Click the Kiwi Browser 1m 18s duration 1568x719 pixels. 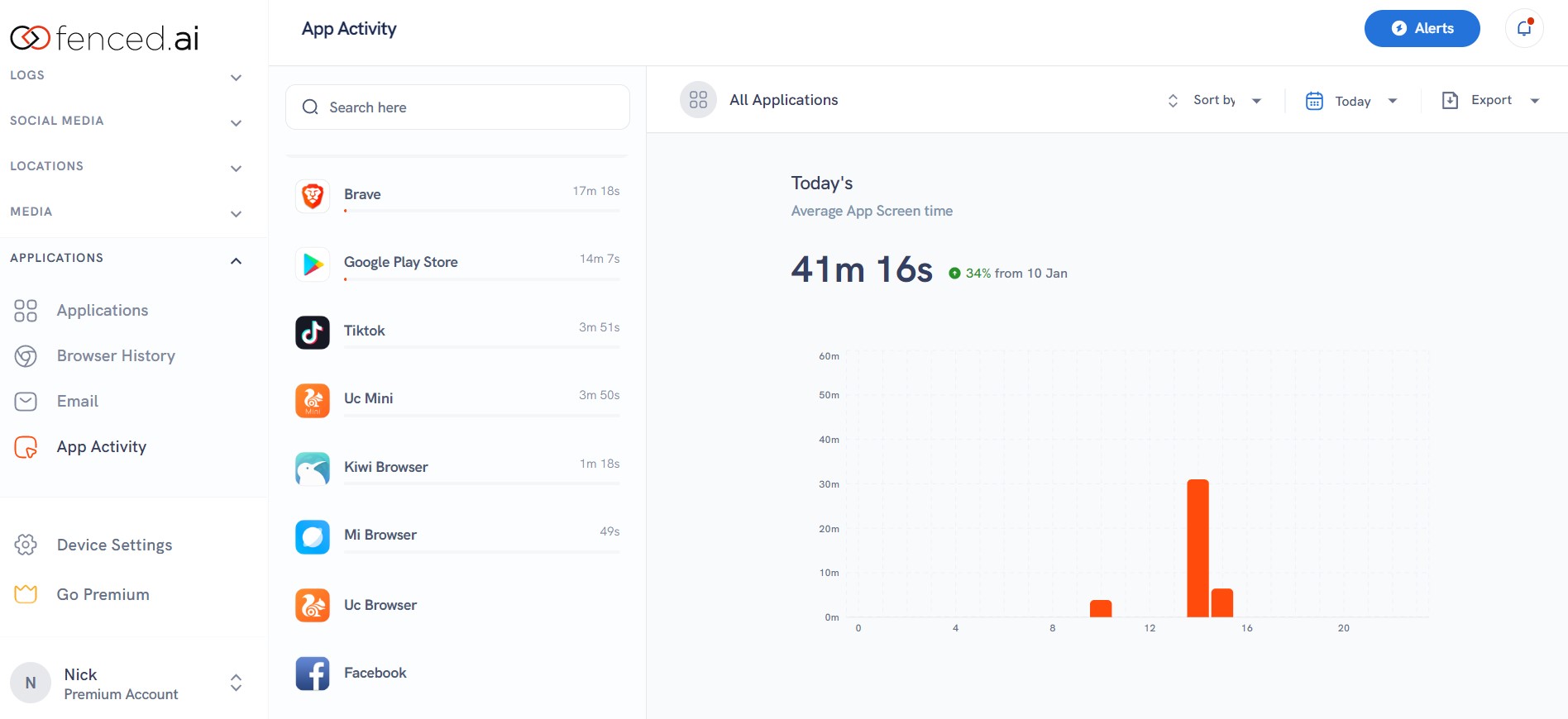[600, 464]
